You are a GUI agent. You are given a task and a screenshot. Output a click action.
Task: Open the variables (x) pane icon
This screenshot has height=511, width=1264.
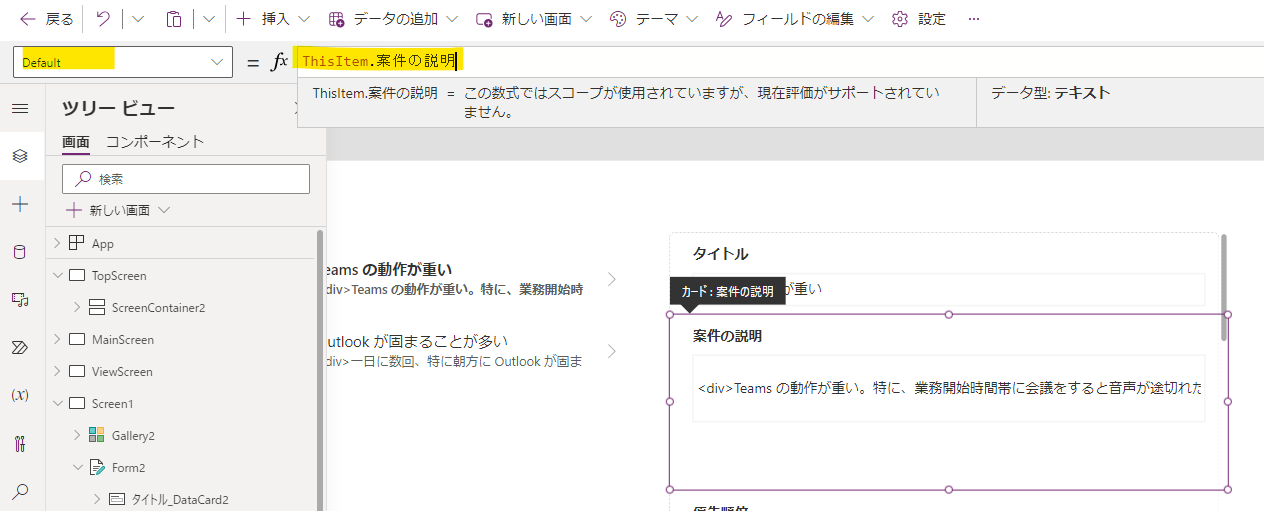click(x=20, y=395)
